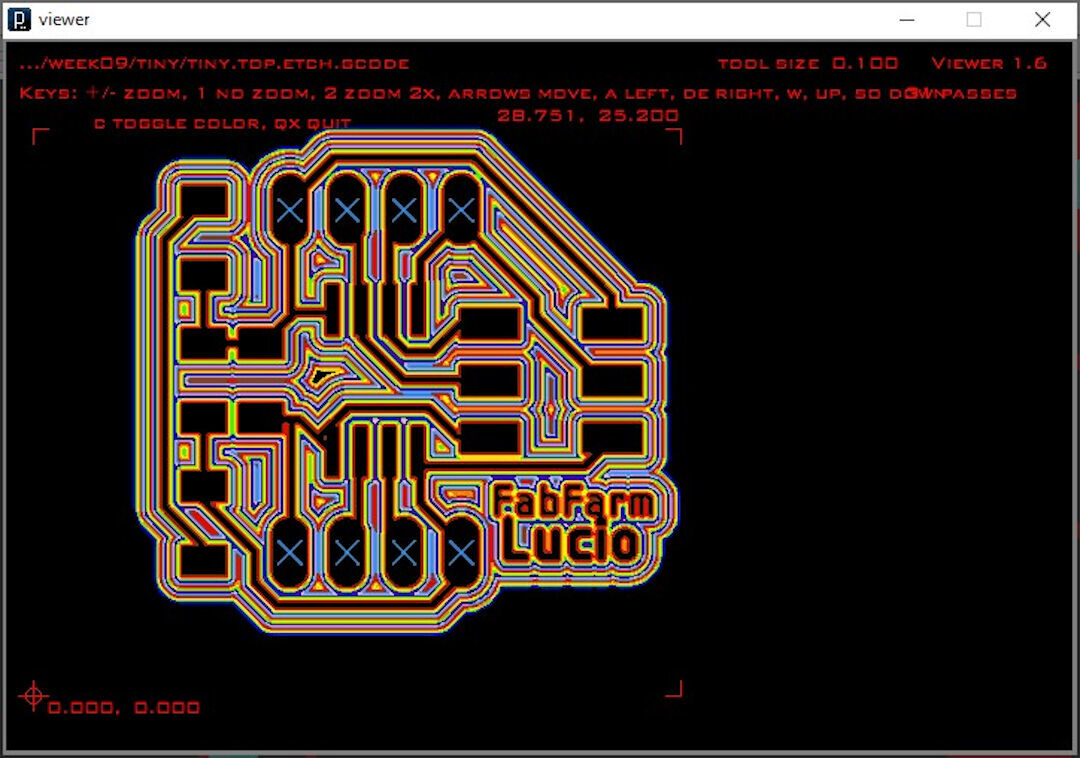Click the top-right corner registration bracket
The image size is (1080, 758).
(x=673, y=134)
